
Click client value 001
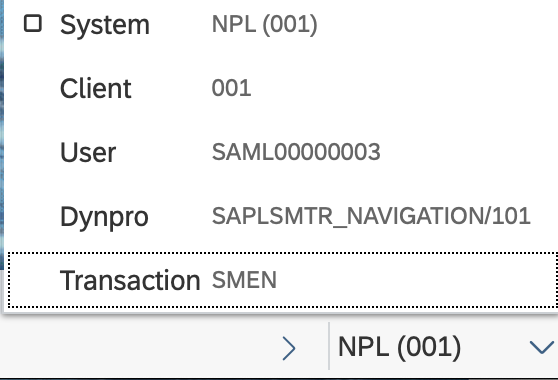click(x=231, y=88)
